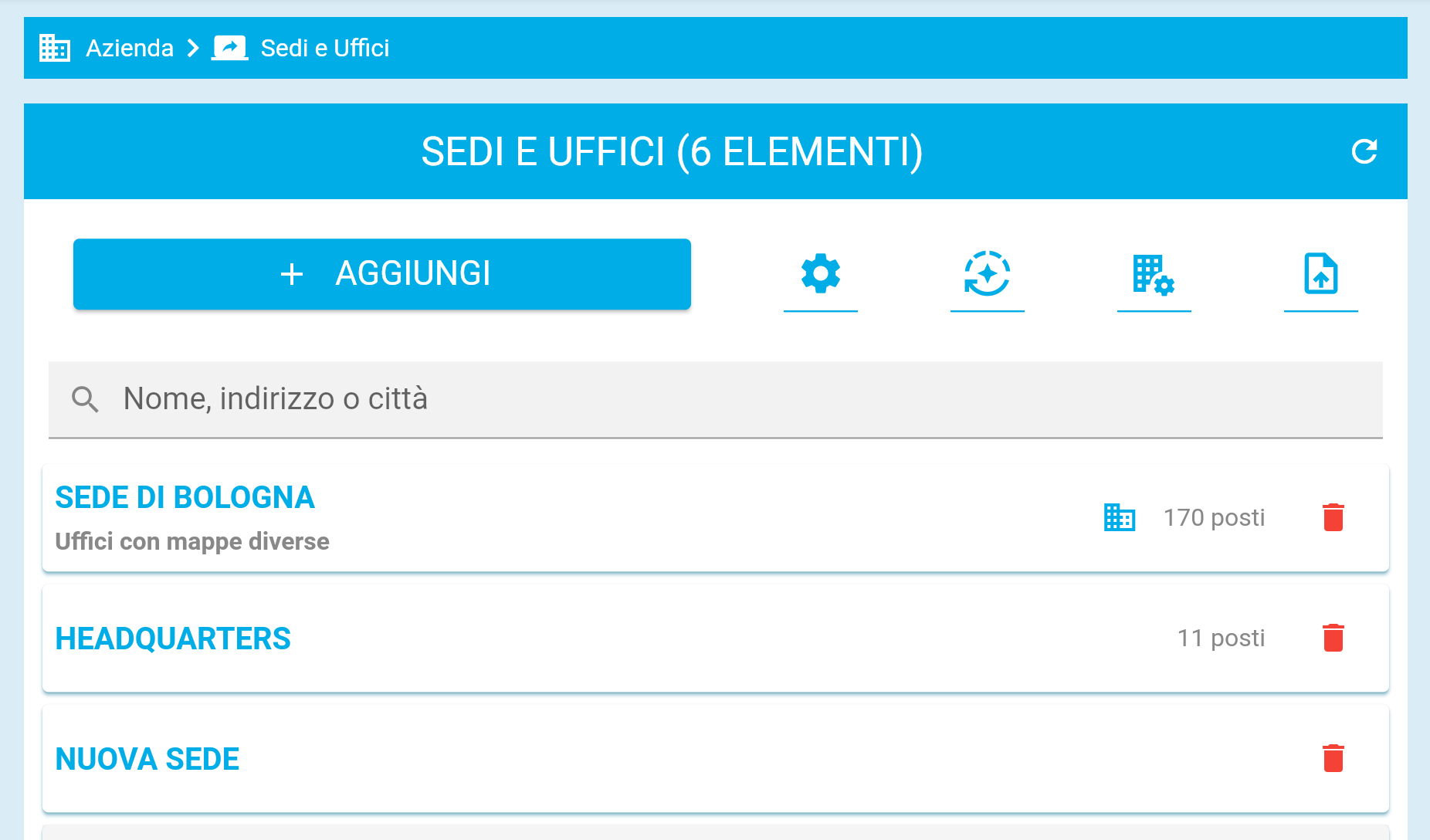Viewport: 1430px width, 840px height.
Task: Click the 11 posti label for Headquarters
Action: click(x=1221, y=638)
